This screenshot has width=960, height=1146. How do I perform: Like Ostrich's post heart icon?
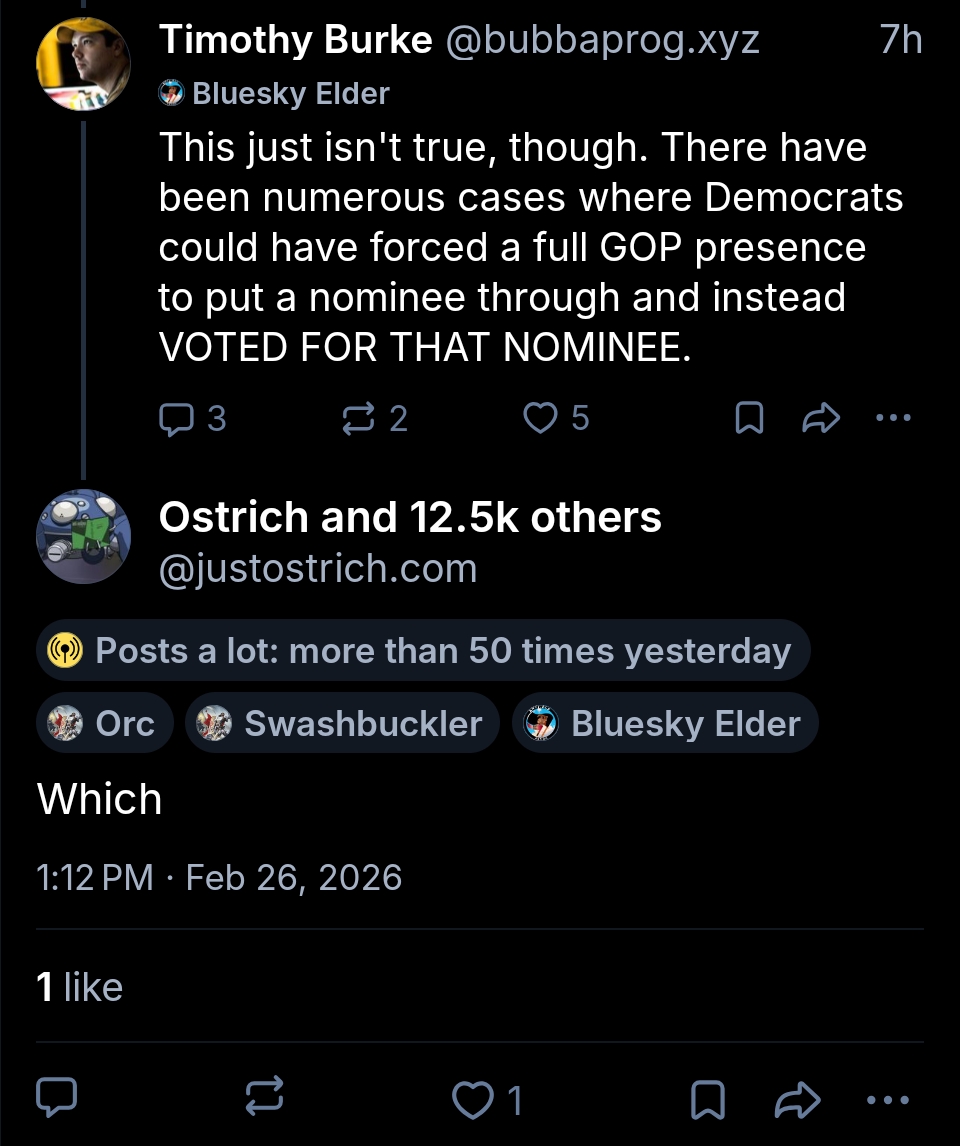[x=469, y=1101]
